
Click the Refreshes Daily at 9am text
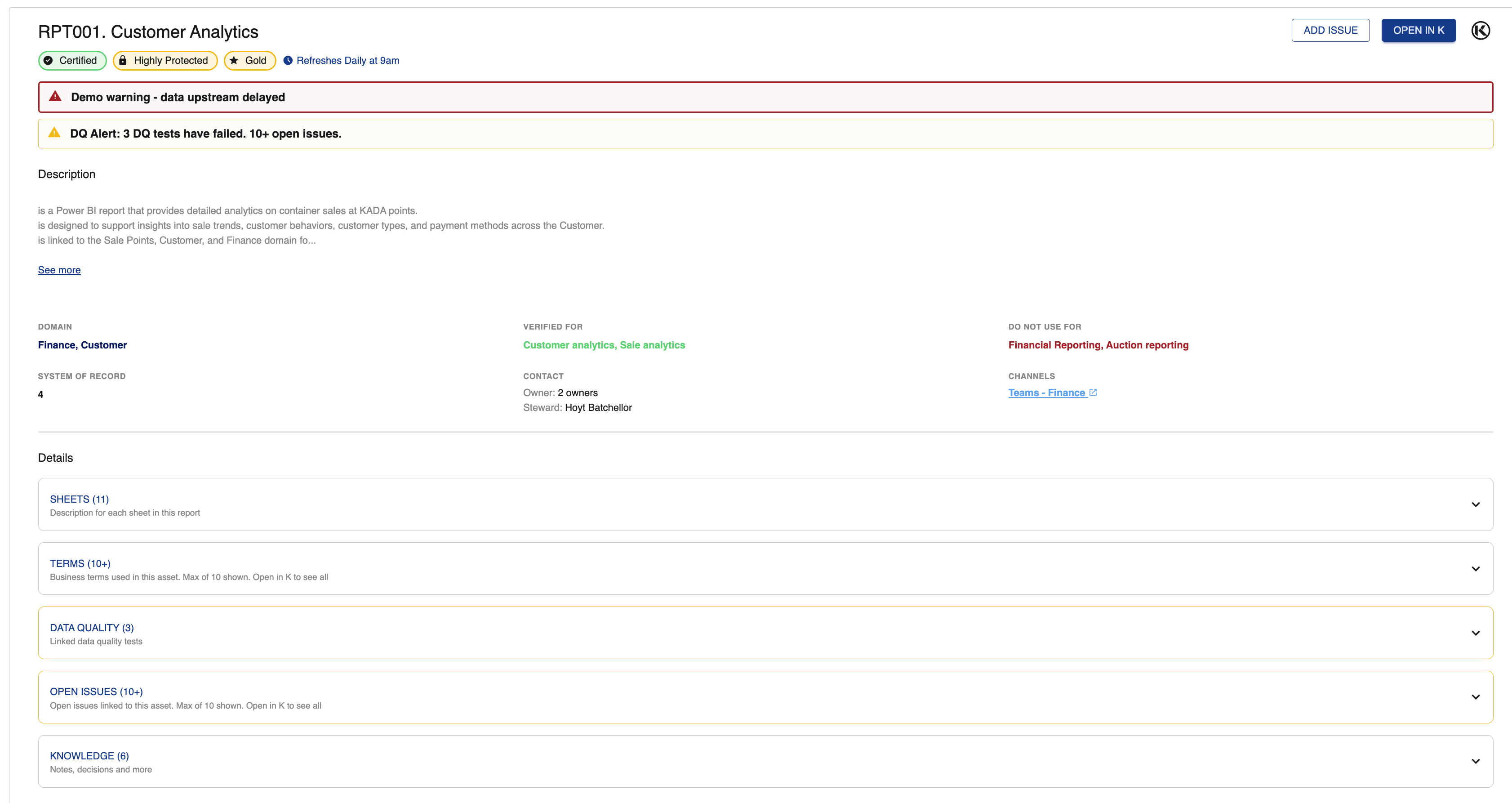(347, 60)
